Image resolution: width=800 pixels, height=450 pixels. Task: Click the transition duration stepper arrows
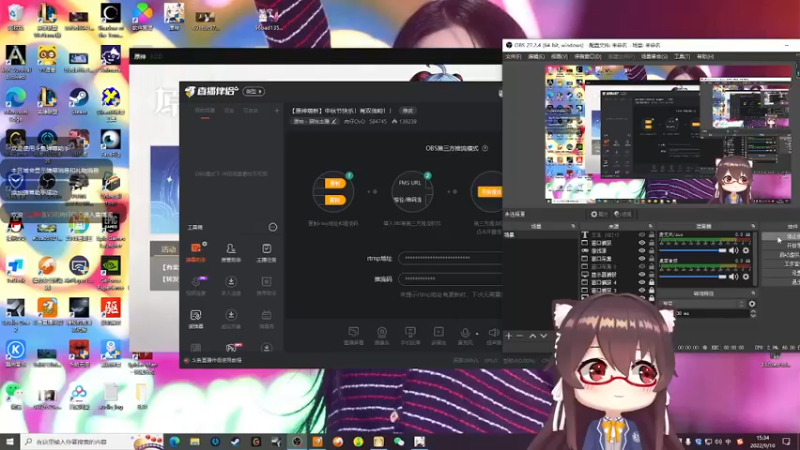tap(753, 314)
